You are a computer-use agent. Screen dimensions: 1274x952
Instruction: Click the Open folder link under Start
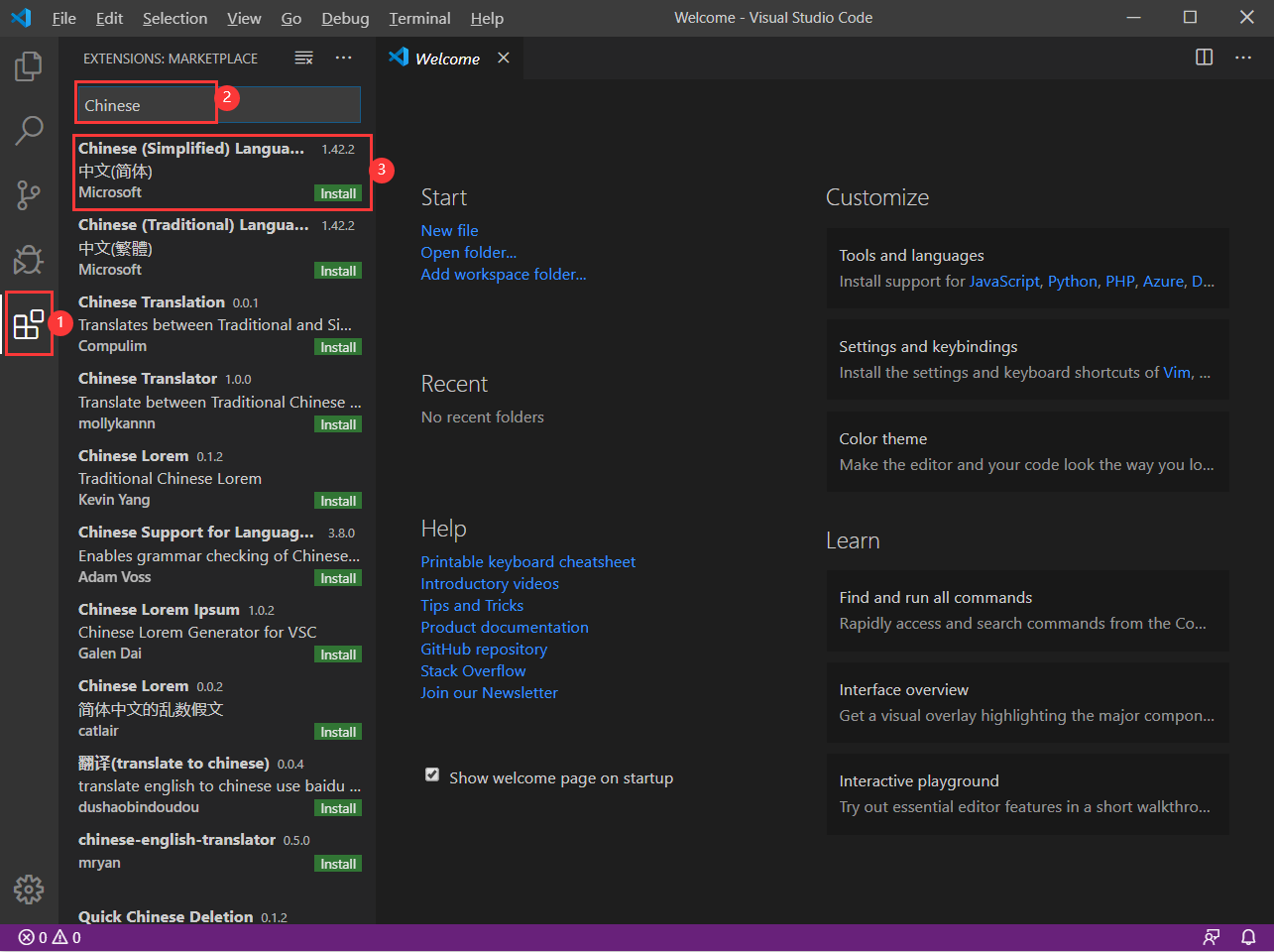click(468, 252)
